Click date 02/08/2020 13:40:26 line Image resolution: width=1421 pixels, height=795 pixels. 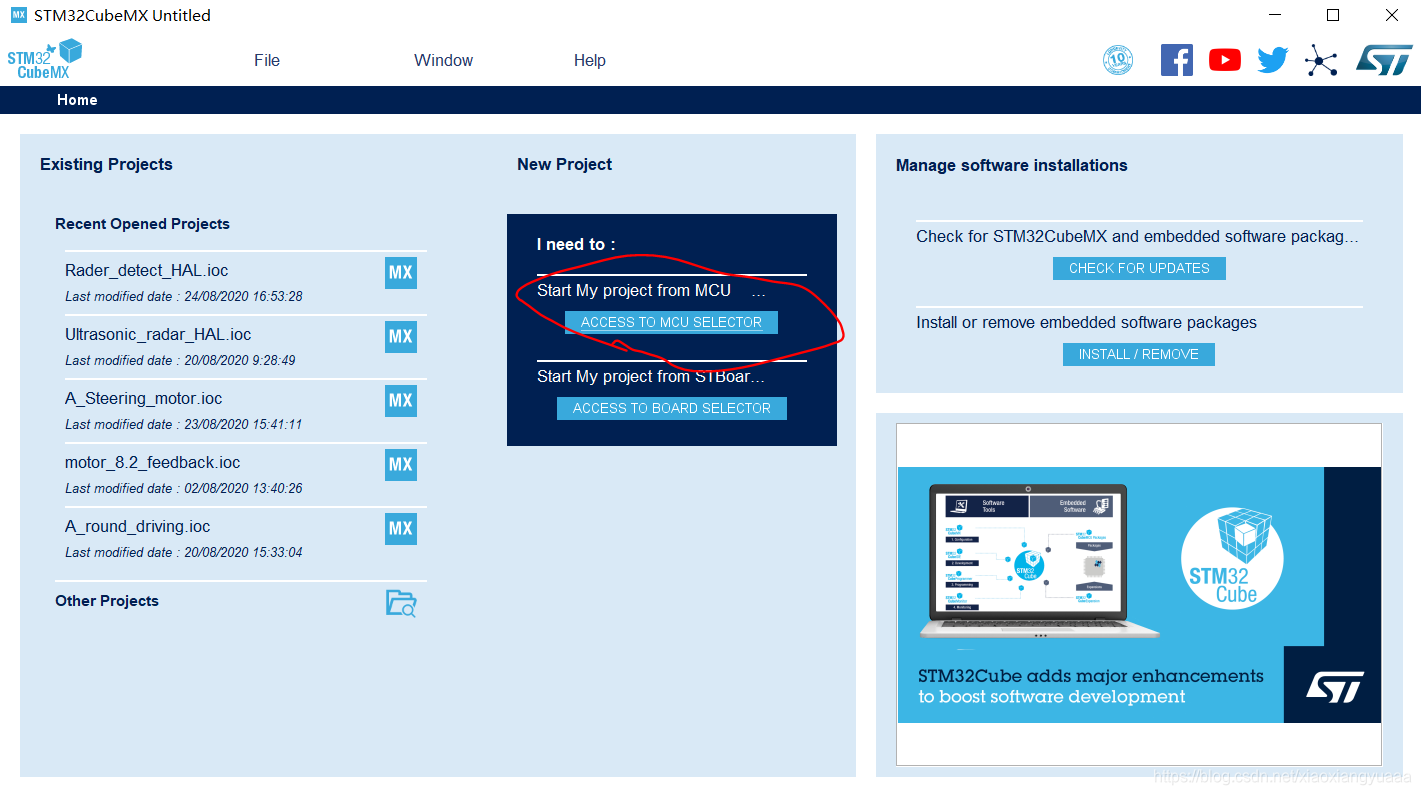tap(184, 489)
